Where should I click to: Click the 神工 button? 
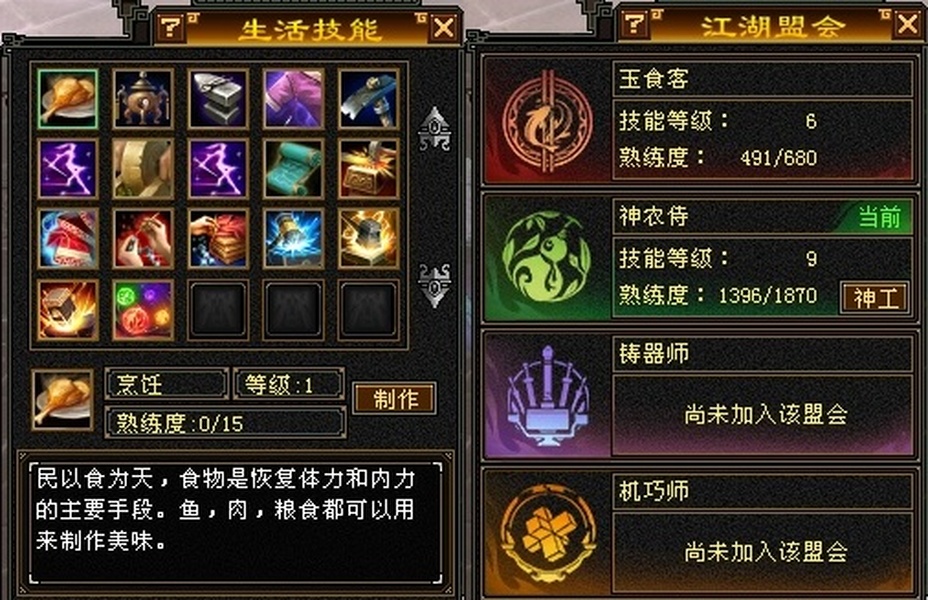(875, 297)
